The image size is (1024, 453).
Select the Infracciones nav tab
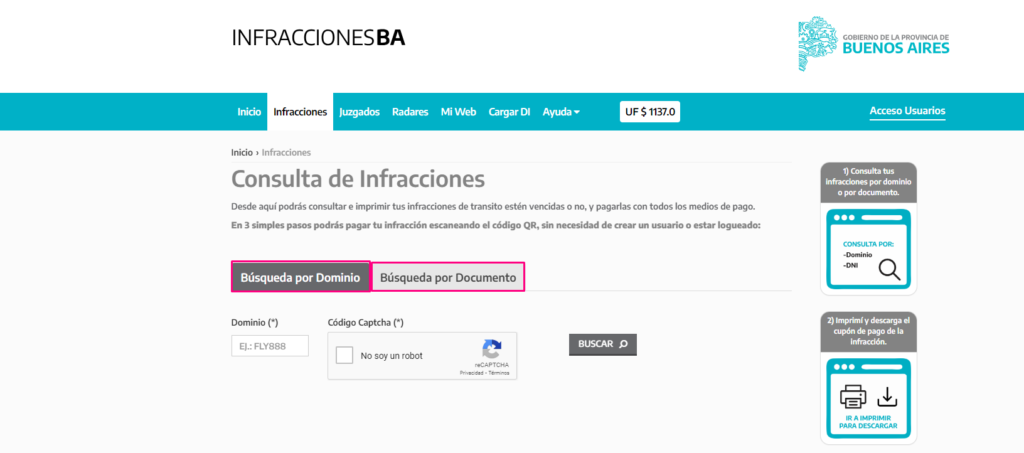[300, 112]
